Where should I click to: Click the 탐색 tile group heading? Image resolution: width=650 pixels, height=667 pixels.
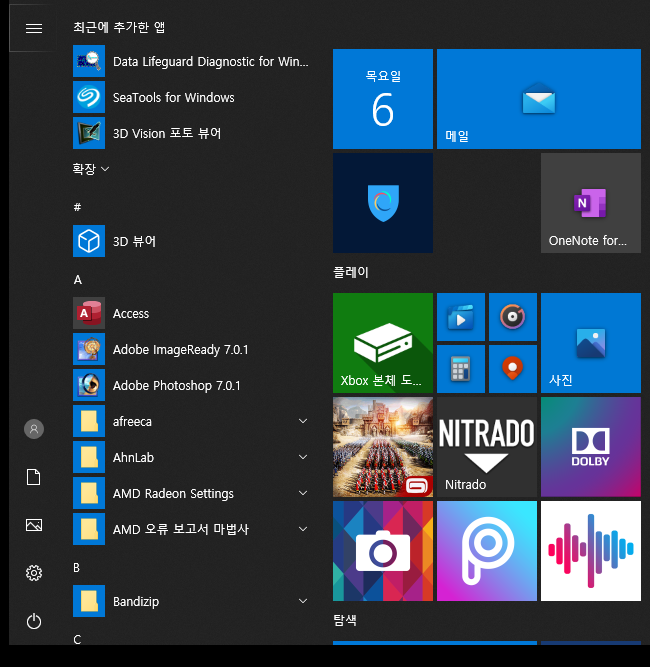(345, 620)
